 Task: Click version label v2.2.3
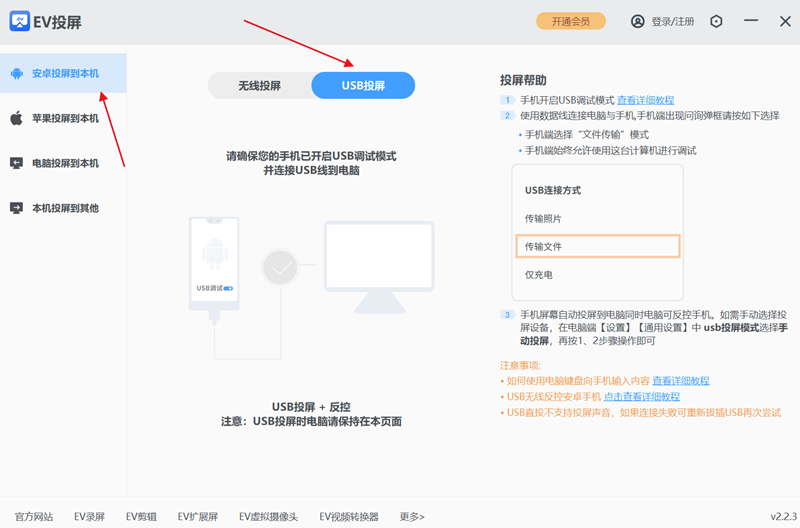point(783,517)
